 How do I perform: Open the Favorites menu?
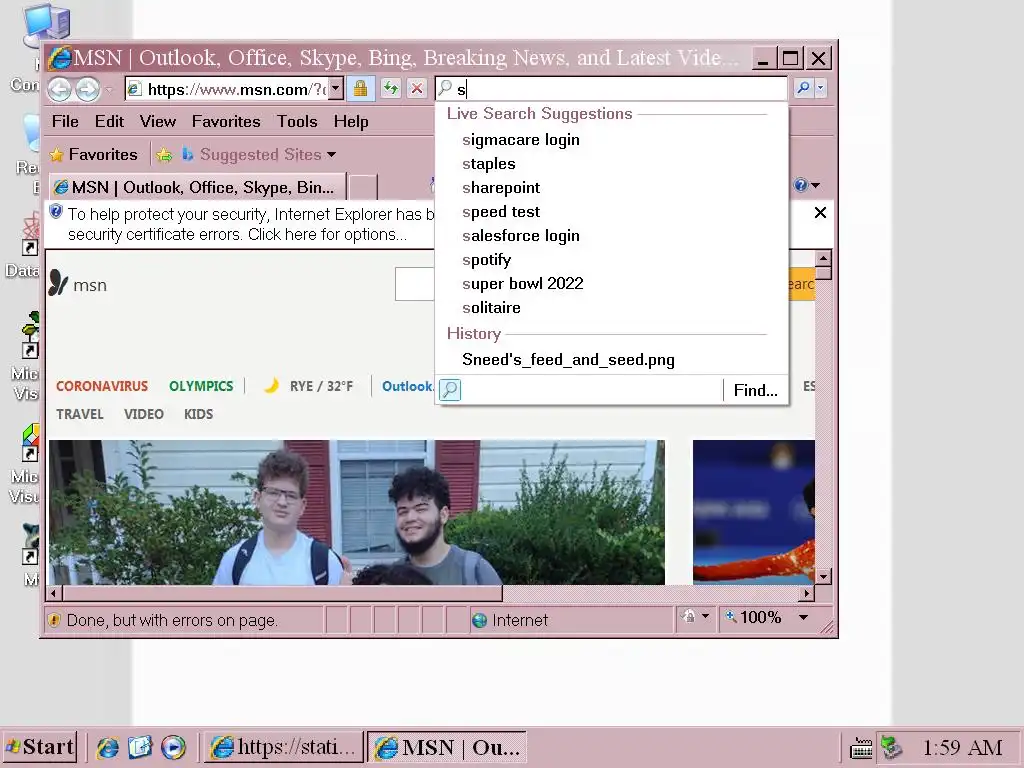pyautogui.click(x=226, y=121)
